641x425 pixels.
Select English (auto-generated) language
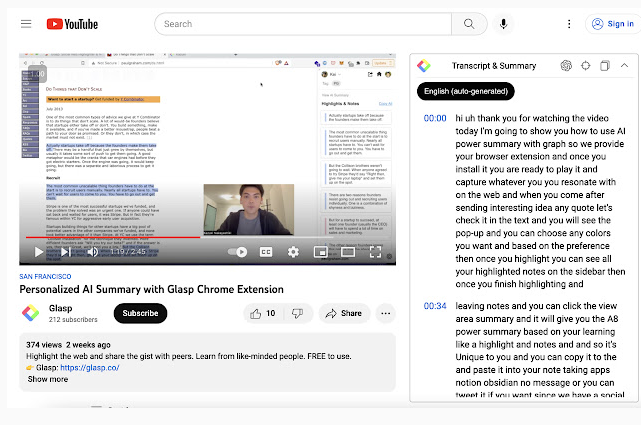[x=466, y=91]
